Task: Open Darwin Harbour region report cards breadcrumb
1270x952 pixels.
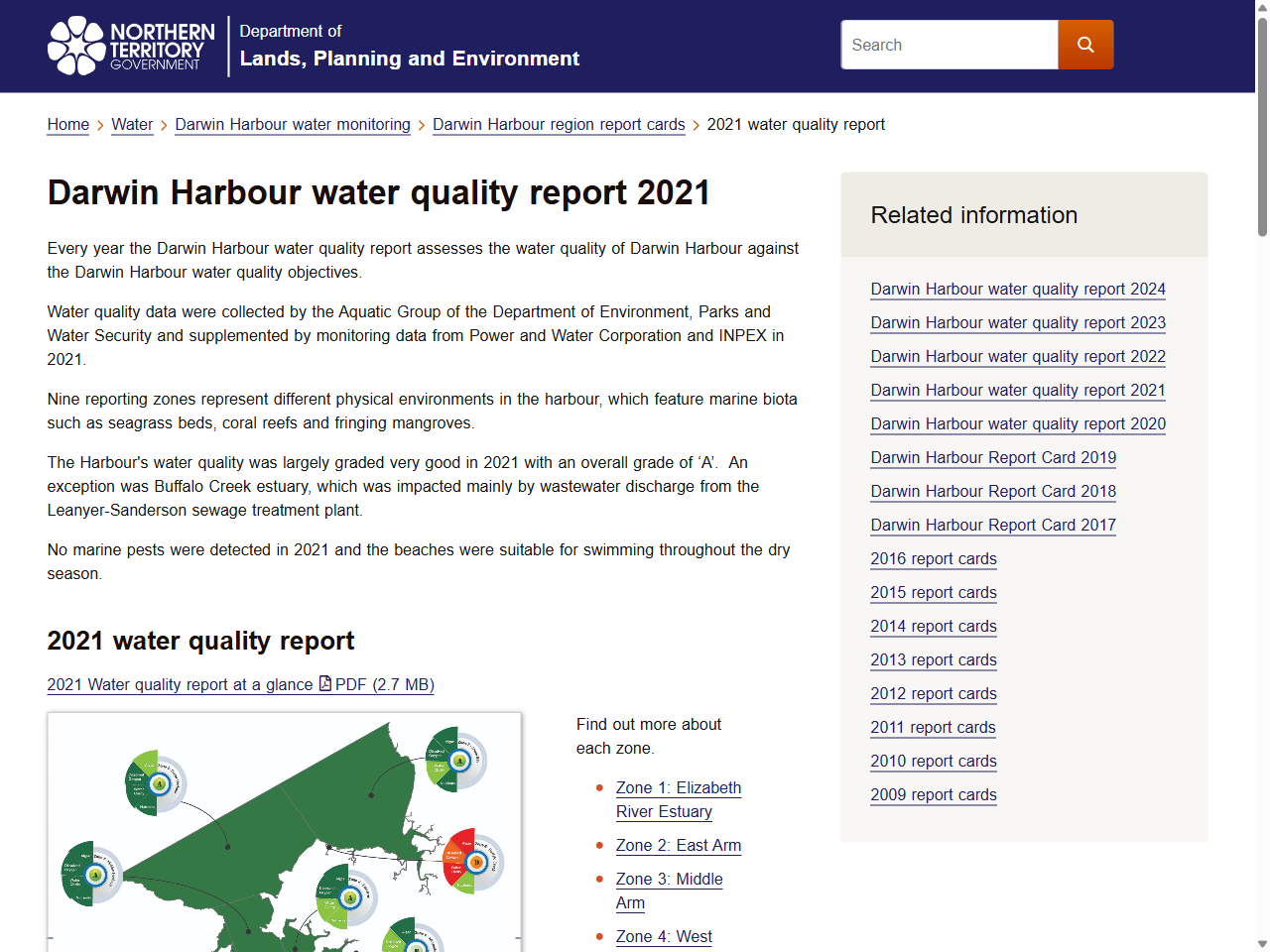Action: click(x=559, y=125)
